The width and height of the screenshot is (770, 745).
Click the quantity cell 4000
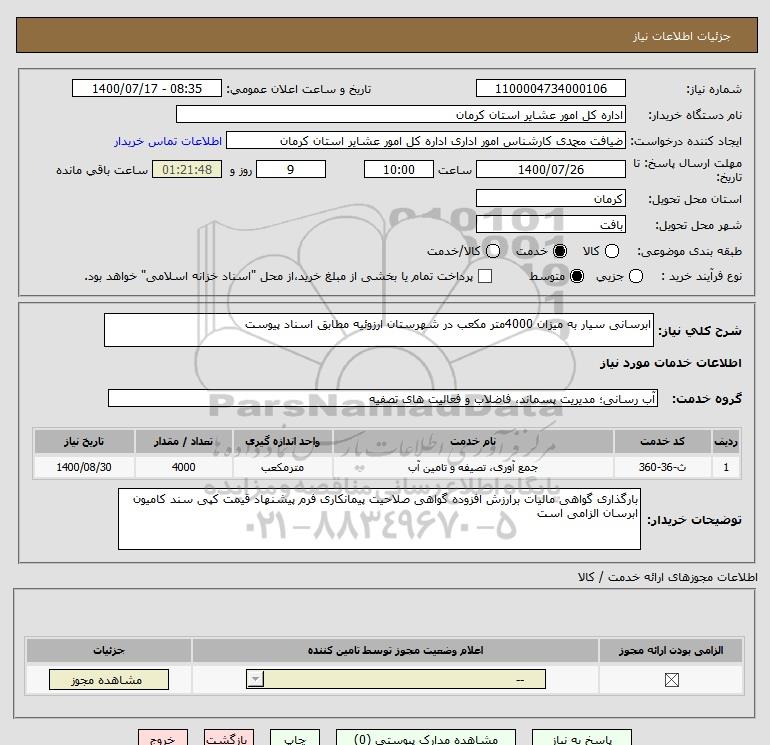tap(183, 467)
